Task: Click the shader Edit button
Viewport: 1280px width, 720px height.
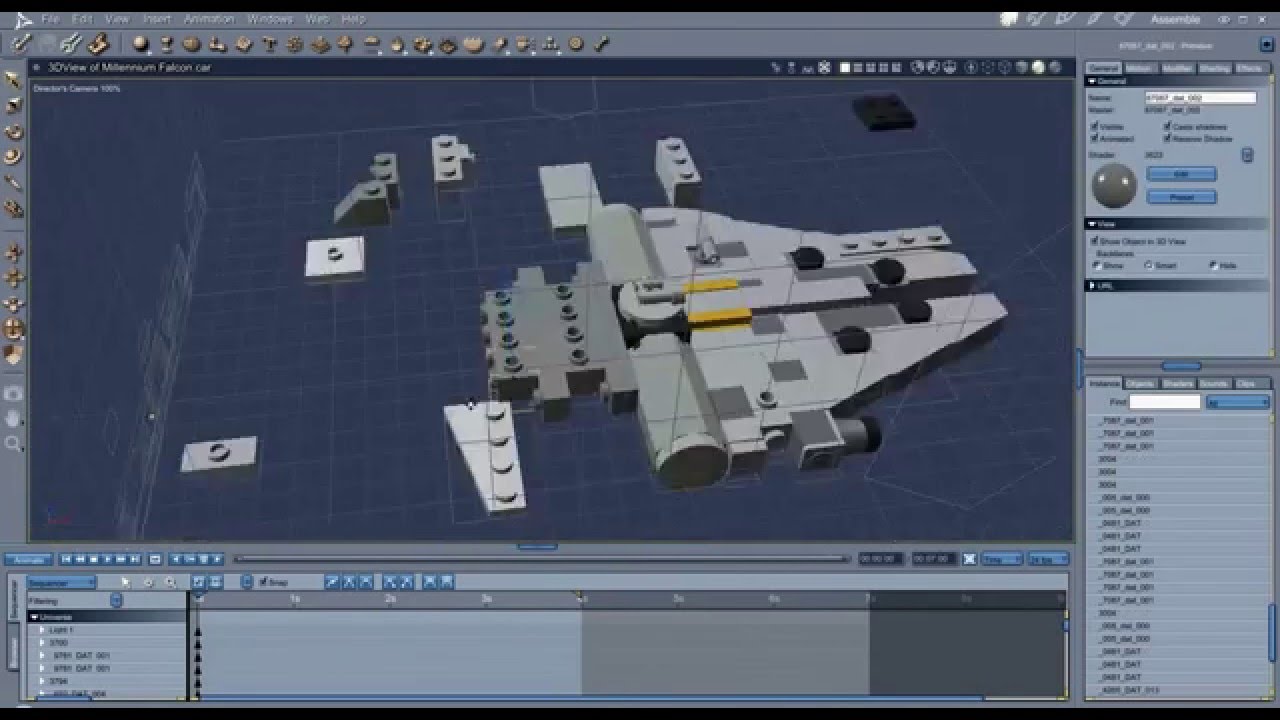Action: click(1181, 174)
